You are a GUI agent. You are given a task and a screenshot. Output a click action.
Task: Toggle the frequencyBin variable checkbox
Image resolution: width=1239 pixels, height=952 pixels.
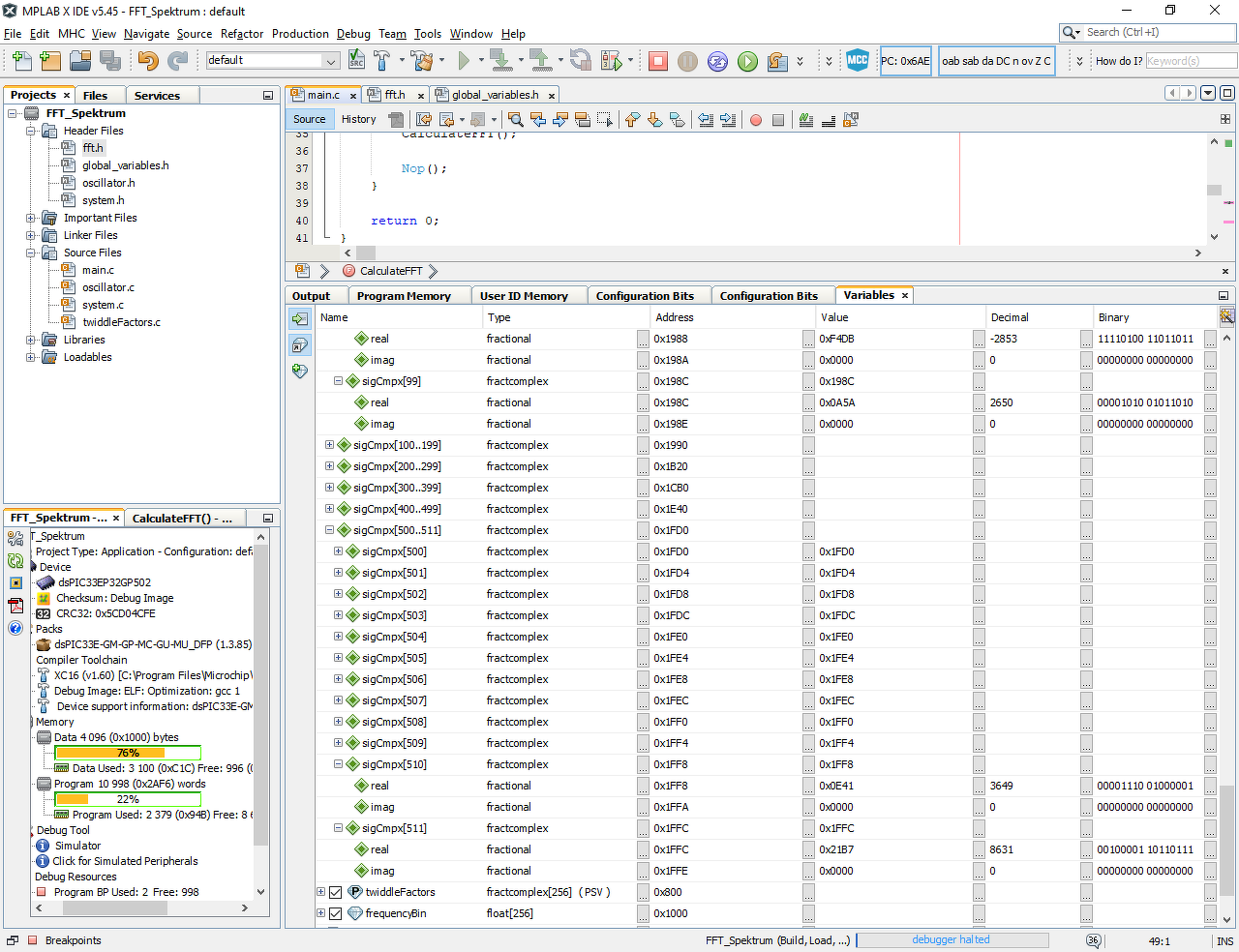(x=336, y=913)
